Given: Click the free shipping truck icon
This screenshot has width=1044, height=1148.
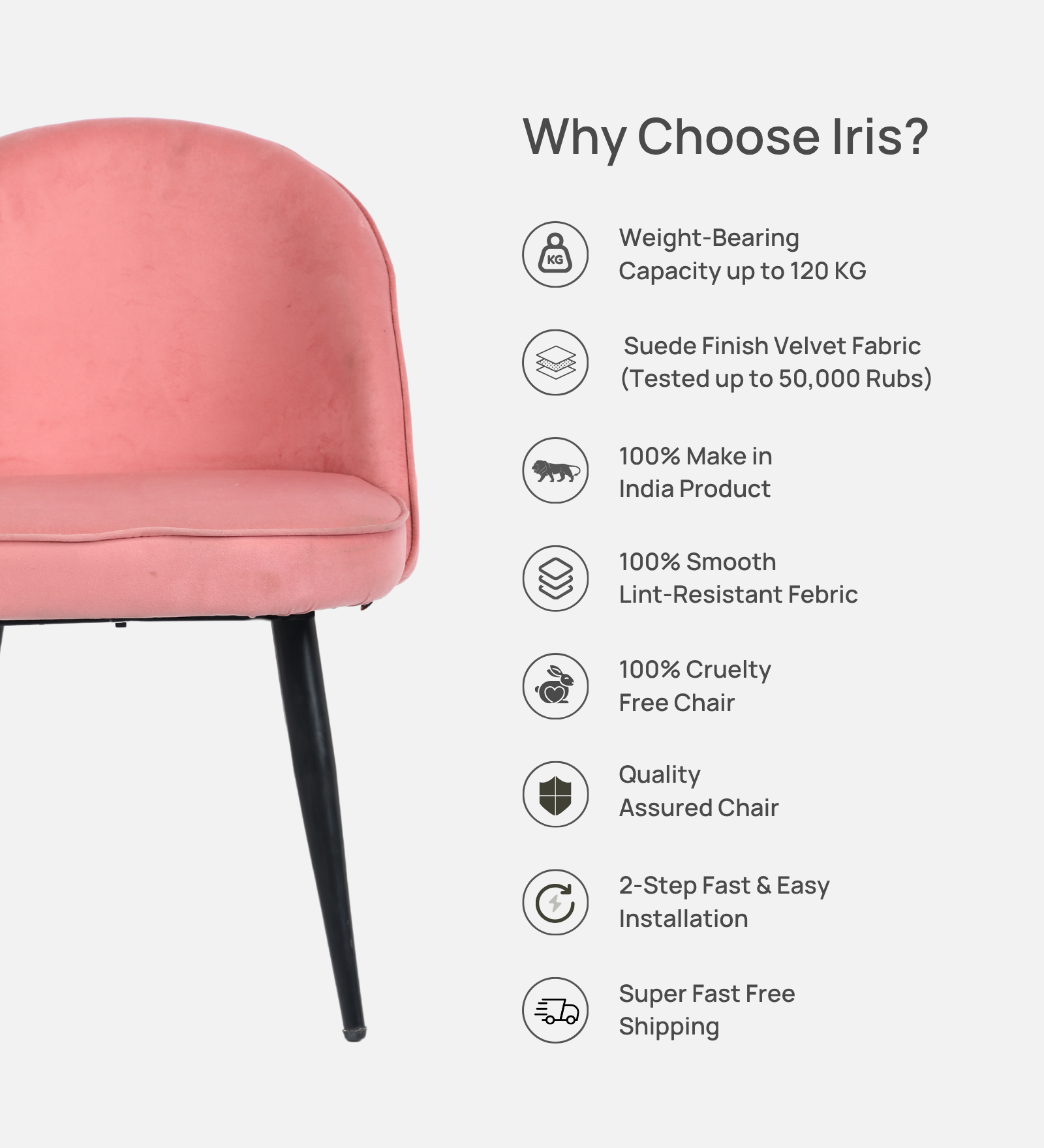Looking at the screenshot, I should (x=555, y=1010).
